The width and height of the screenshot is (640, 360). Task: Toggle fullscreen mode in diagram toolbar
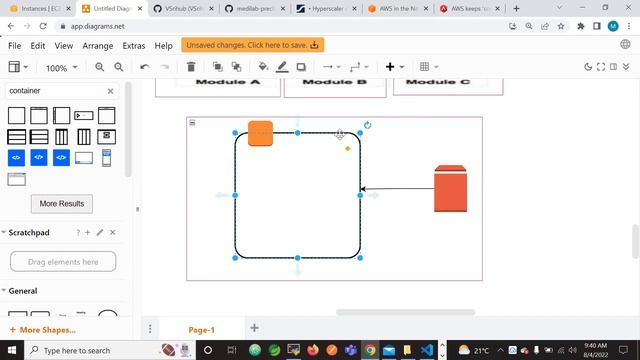(601, 67)
